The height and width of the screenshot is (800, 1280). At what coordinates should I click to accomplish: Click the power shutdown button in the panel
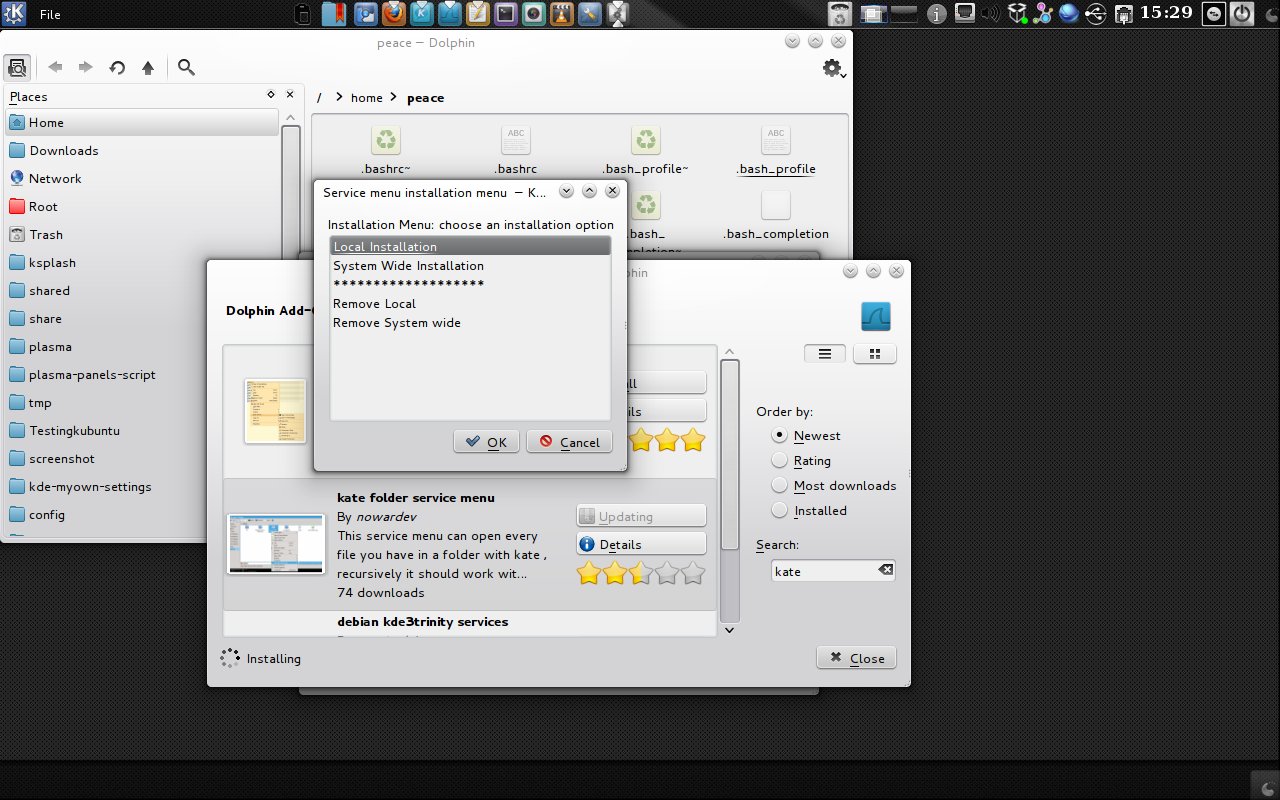1242,14
